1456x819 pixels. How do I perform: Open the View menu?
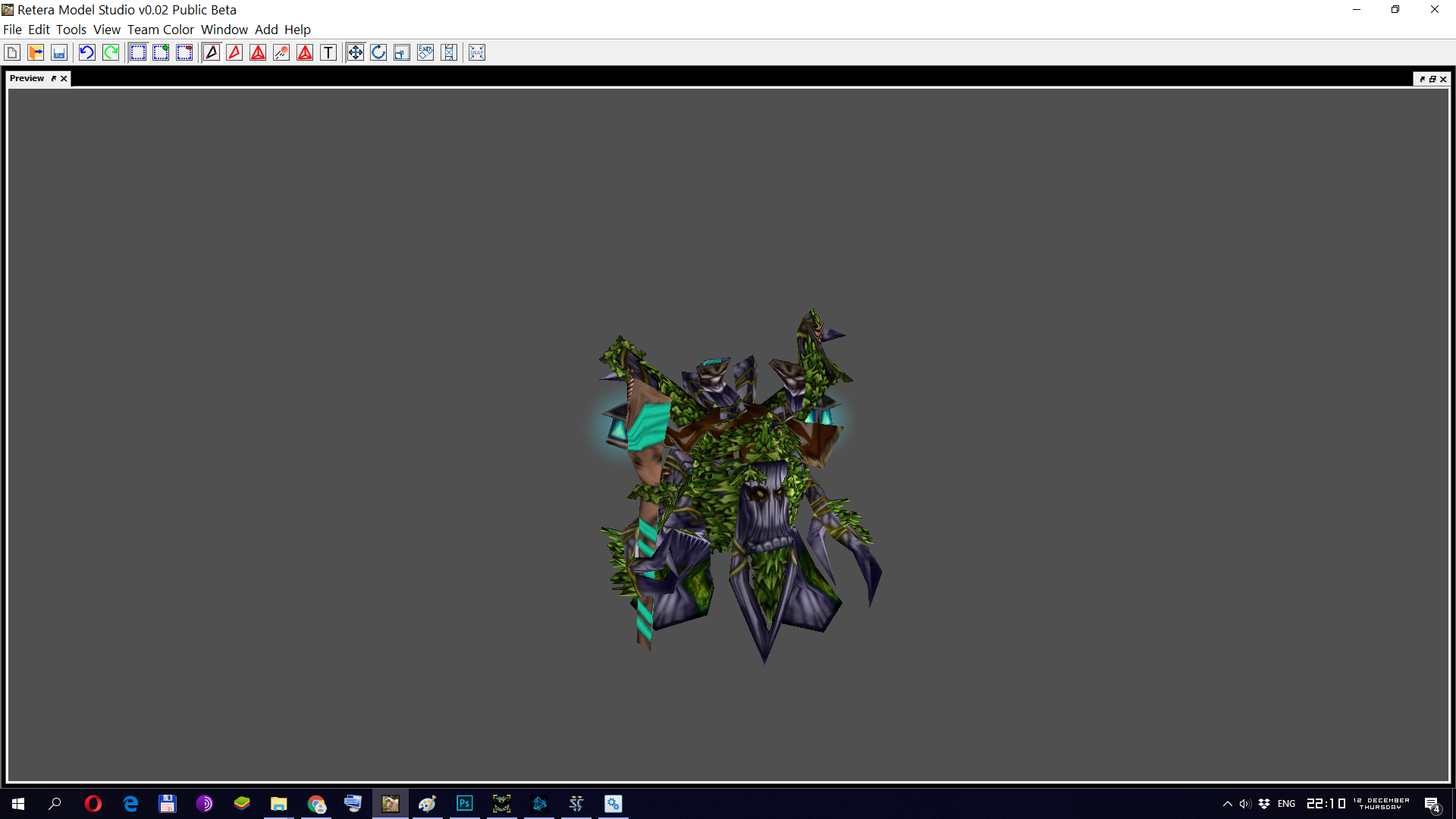click(107, 30)
